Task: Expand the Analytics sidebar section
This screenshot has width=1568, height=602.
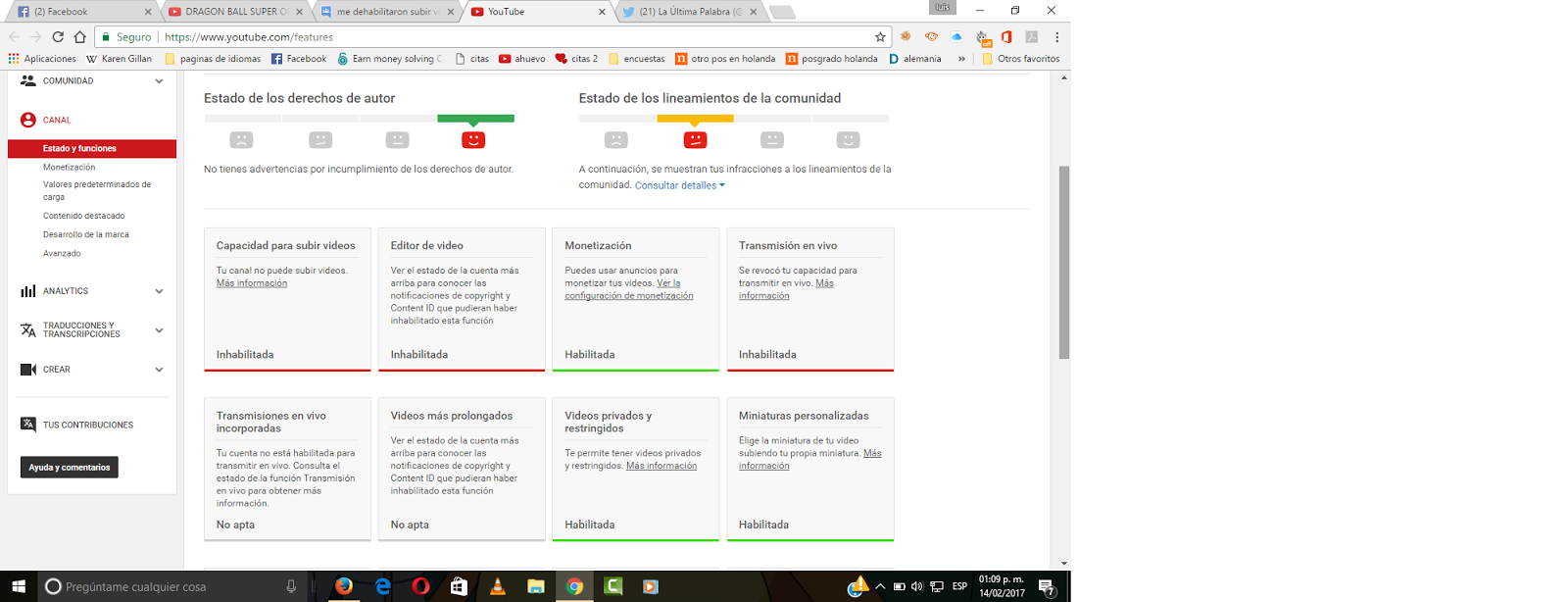Action: point(159,291)
